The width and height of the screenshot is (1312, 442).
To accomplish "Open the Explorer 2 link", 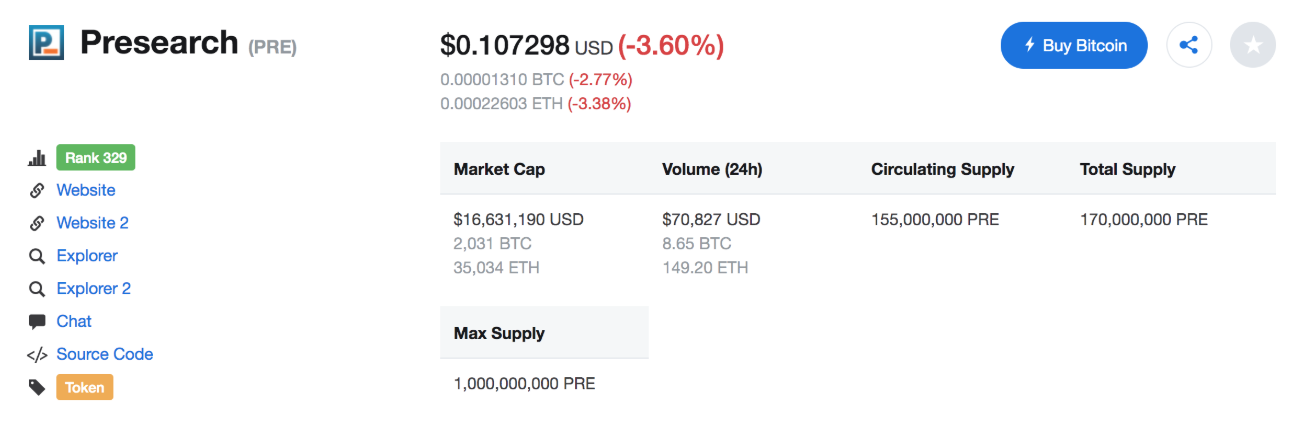I will [94, 289].
